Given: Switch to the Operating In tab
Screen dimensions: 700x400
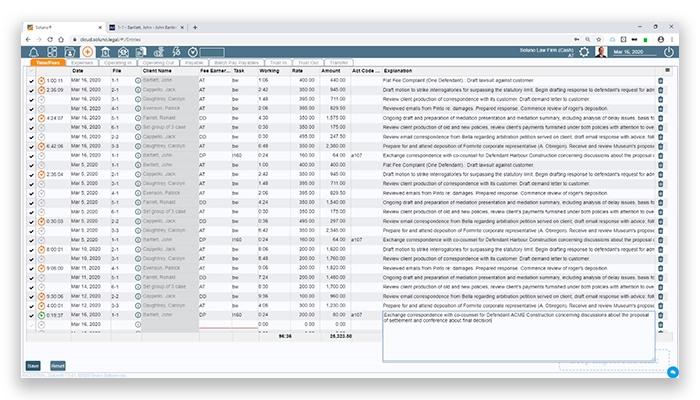Looking at the screenshot, I should [x=118, y=63].
